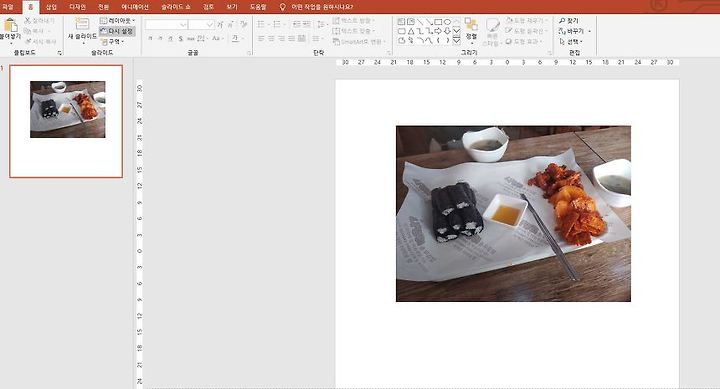Expand the shapes gallery more arrow
Viewport: 720px width, 389px height.
pyautogui.click(x=456, y=41)
